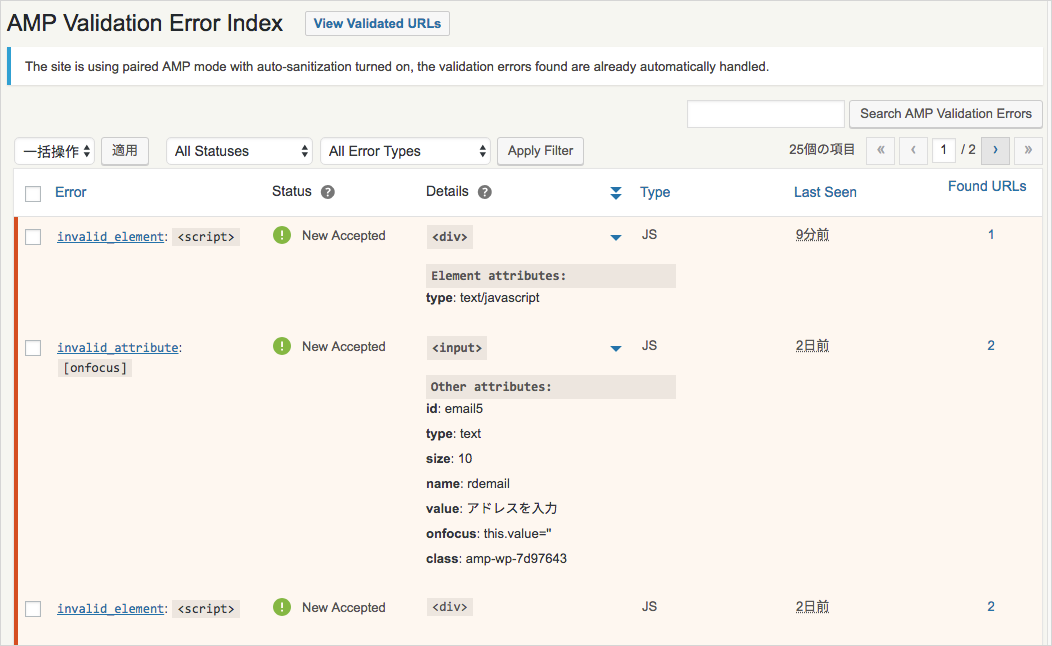Screen dimensions: 1052x646
Task: Click Search AMP Validation Errors button
Action: (945, 114)
